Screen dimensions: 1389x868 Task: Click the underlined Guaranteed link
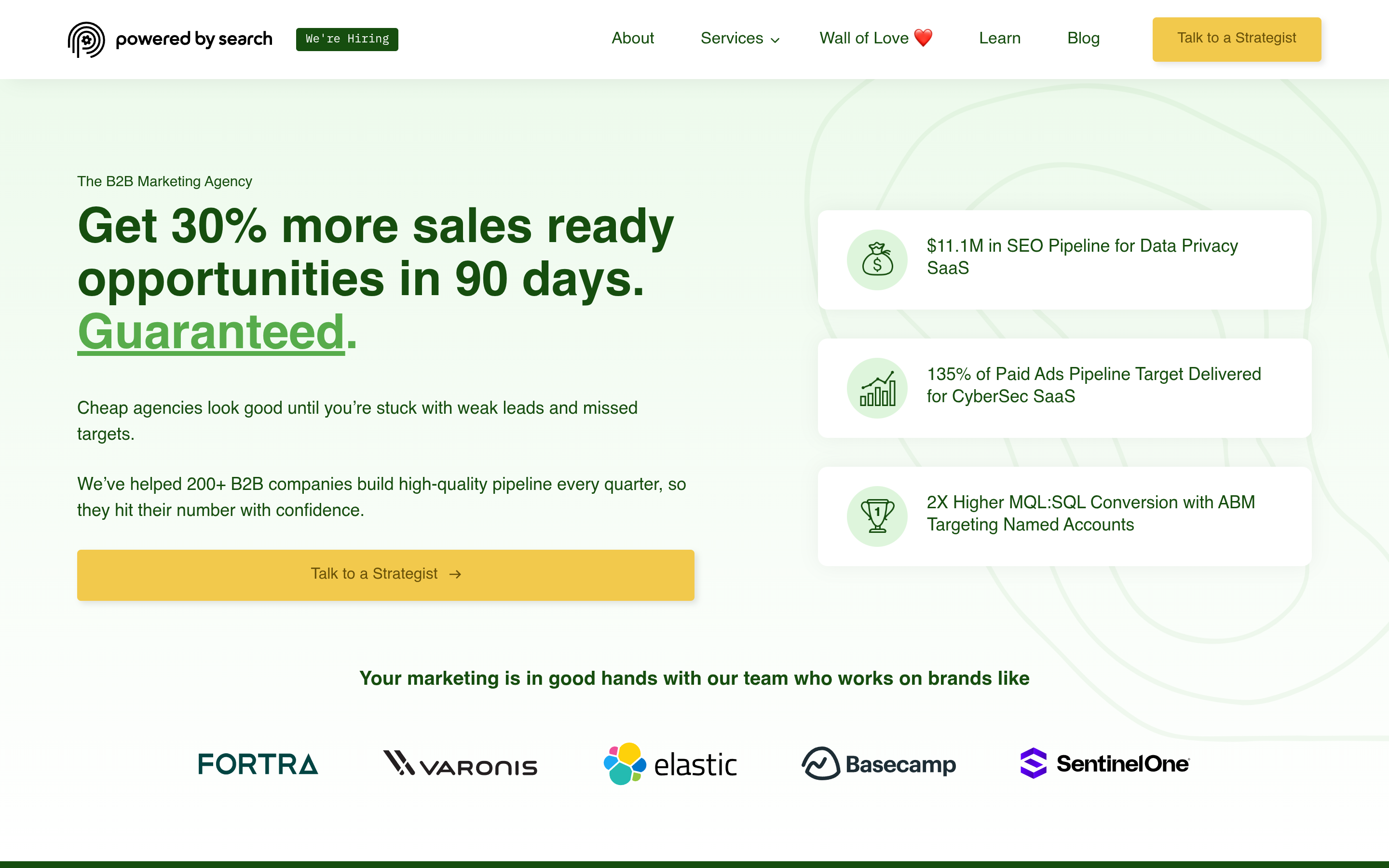tap(211, 332)
